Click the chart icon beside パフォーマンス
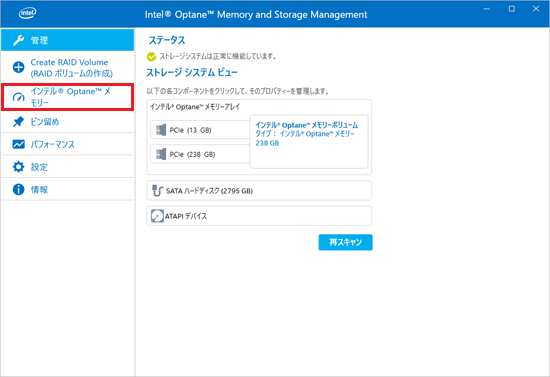The width and height of the screenshot is (550, 377). pyautogui.click(x=19, y=144)
